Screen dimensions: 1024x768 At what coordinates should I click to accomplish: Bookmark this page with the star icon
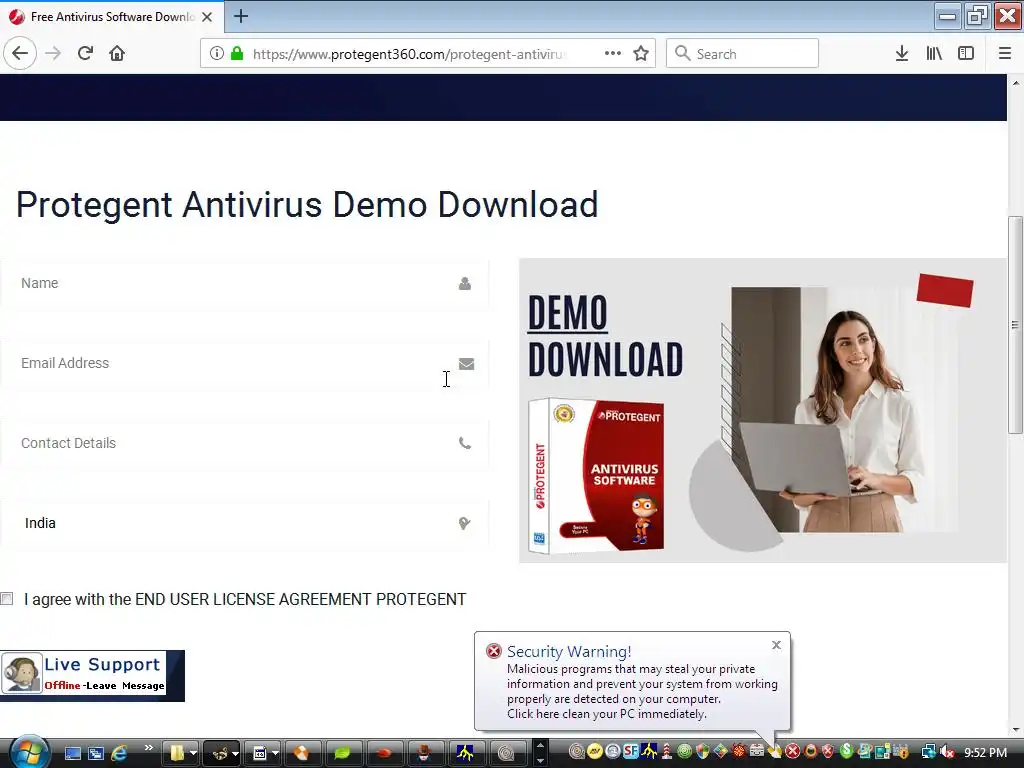[x=641, y=54]
